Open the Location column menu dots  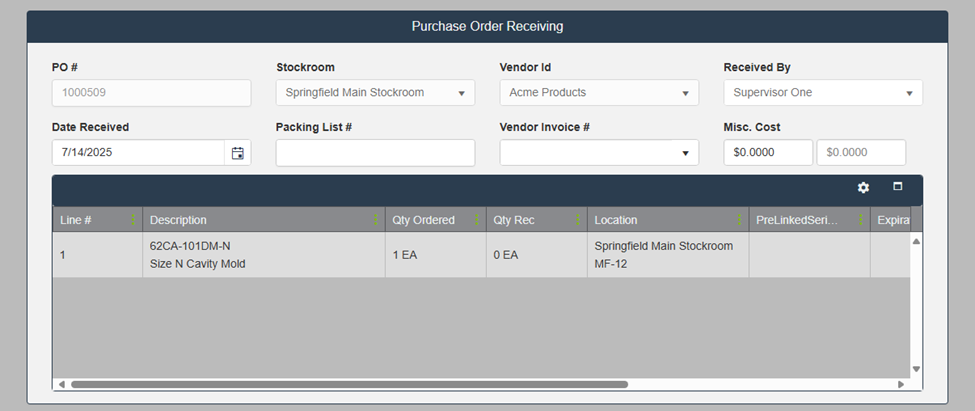(740, 220)
